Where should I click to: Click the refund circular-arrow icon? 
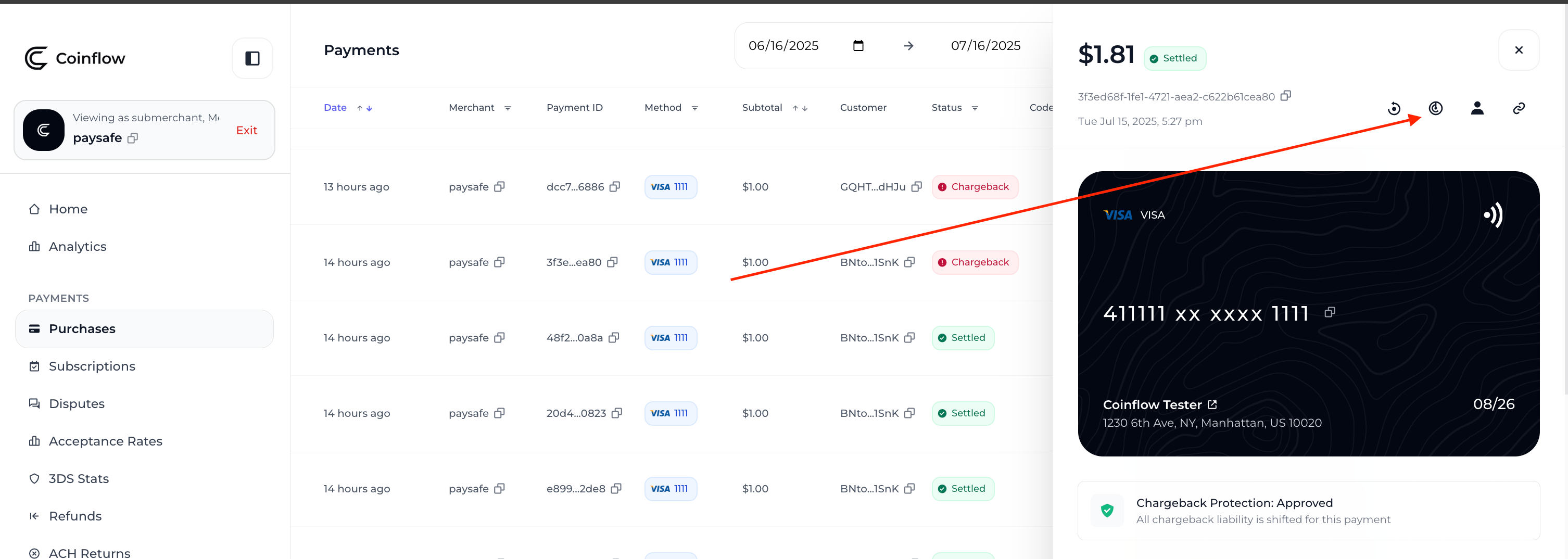1394,109
